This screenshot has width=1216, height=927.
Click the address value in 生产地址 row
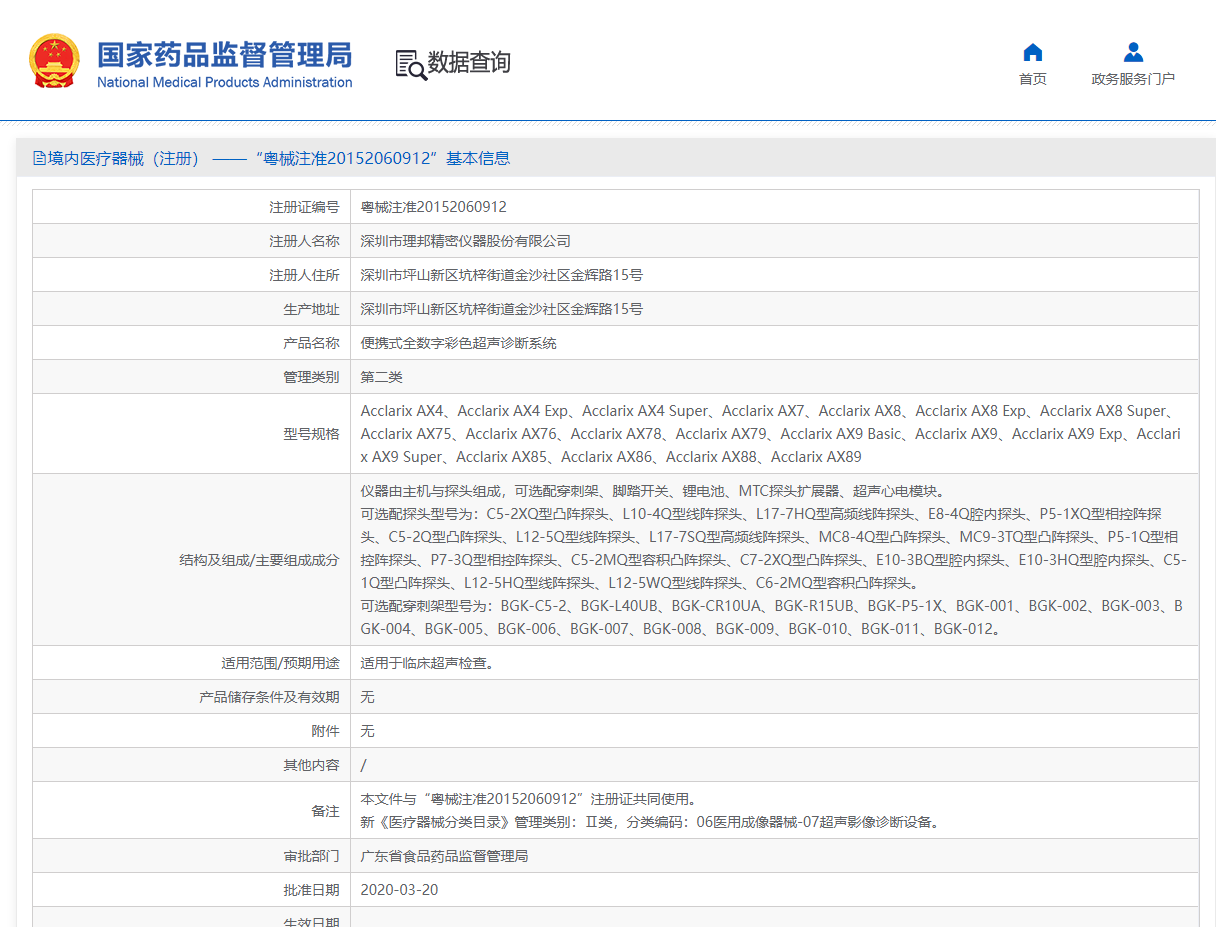(x=502, y=309)
